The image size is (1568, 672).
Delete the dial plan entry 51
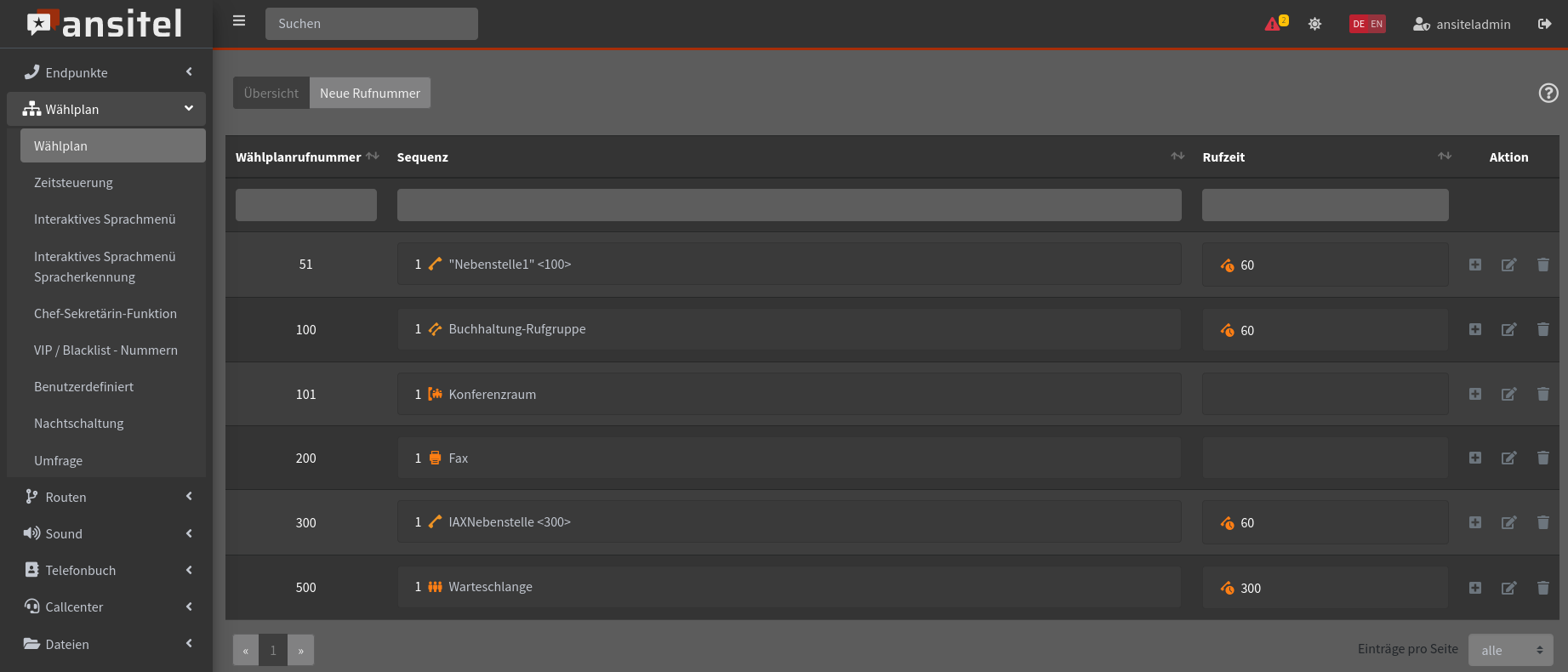[x=1542, y=265]
